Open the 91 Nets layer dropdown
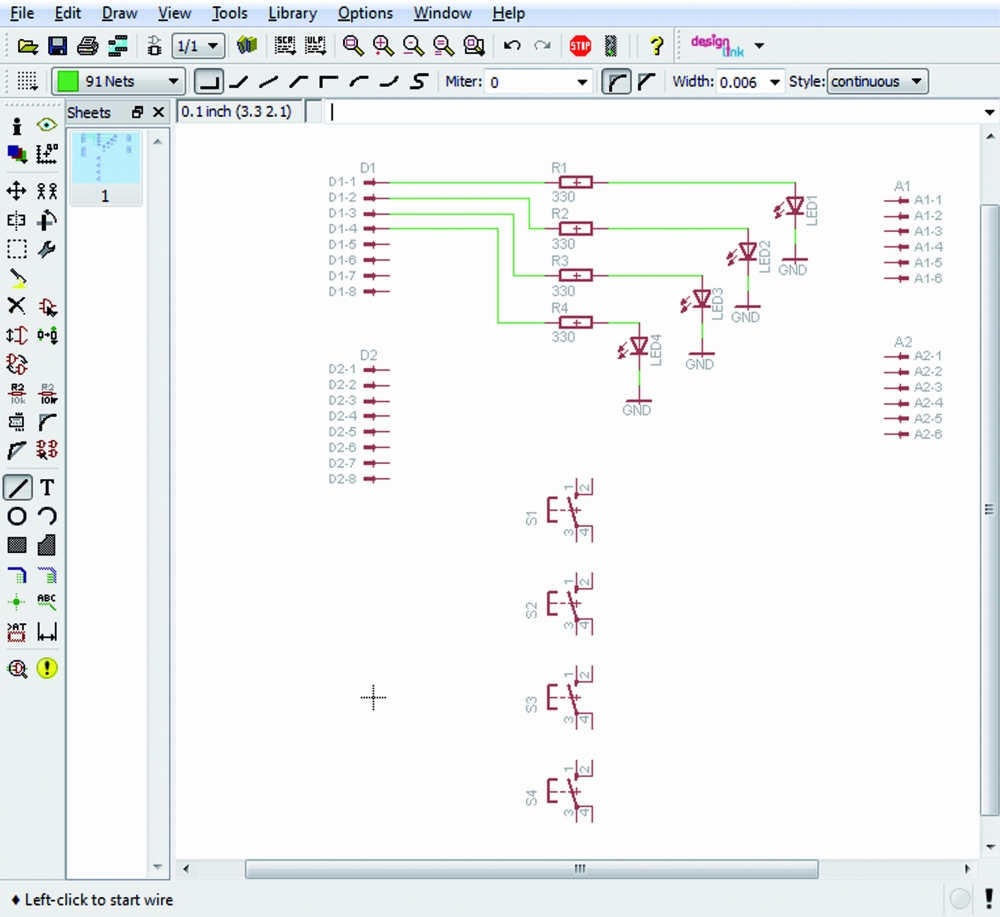This screenshot has width=1000, height=917. [x=174, y=82]
